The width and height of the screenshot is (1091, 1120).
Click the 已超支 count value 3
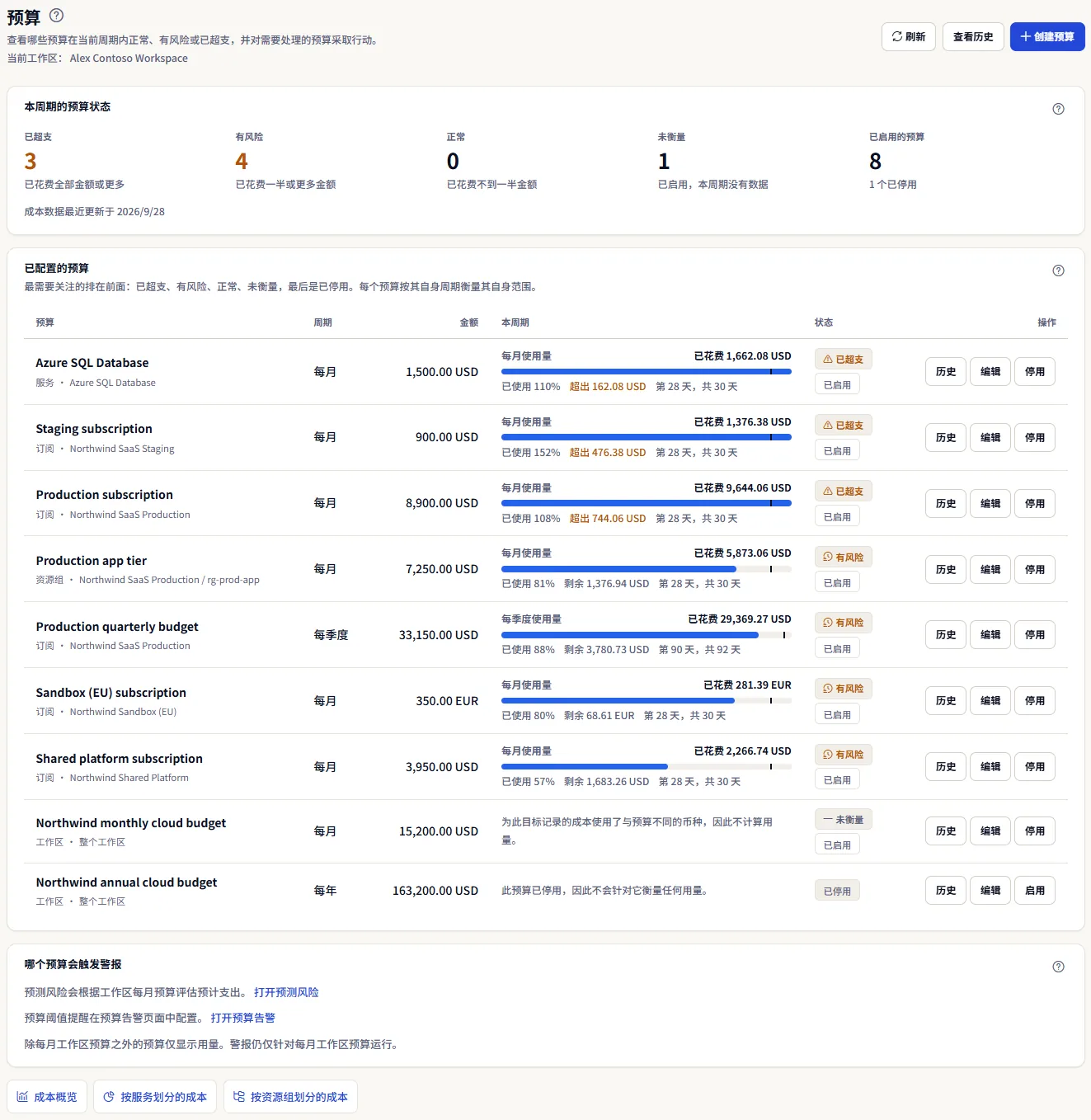coord(31,161)
